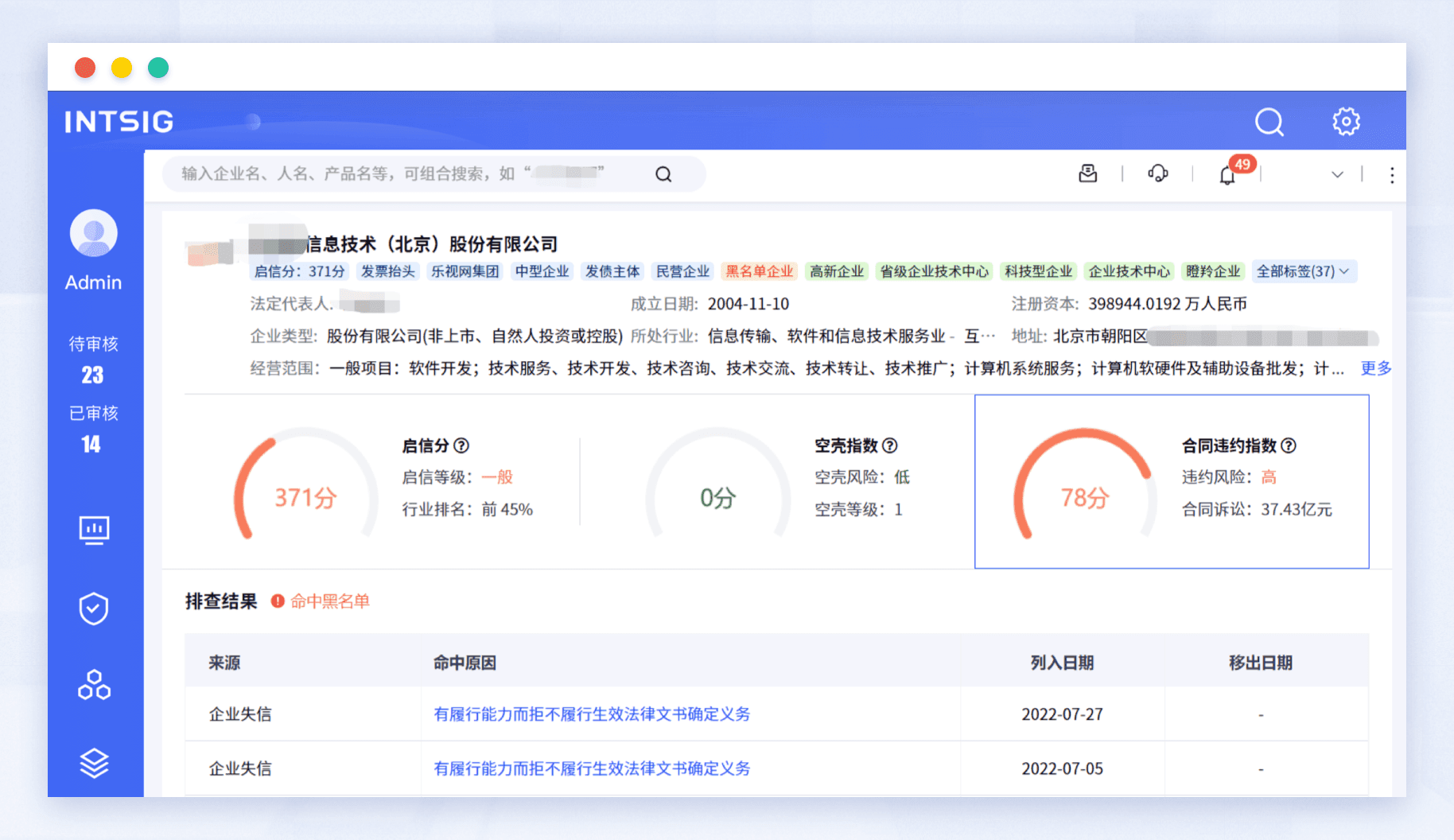
Task: Click the 乐视网集团 tag
Action: [x=465, y=271]
